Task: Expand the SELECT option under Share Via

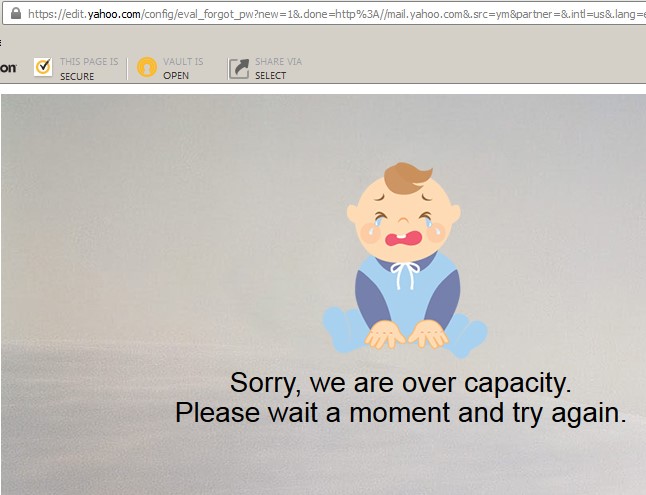Action: 270,76
